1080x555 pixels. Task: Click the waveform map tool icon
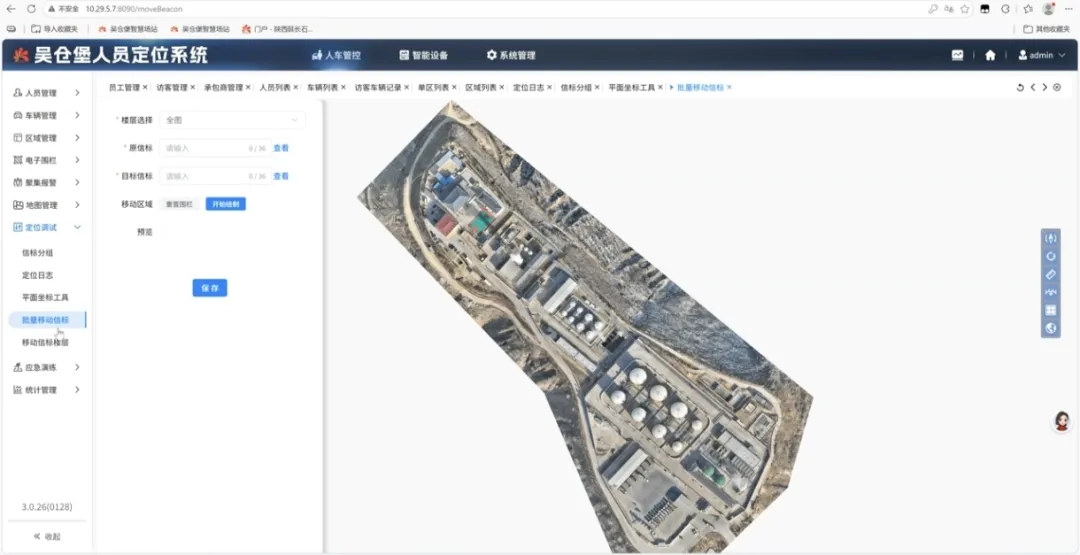(x=1050, y=292)
